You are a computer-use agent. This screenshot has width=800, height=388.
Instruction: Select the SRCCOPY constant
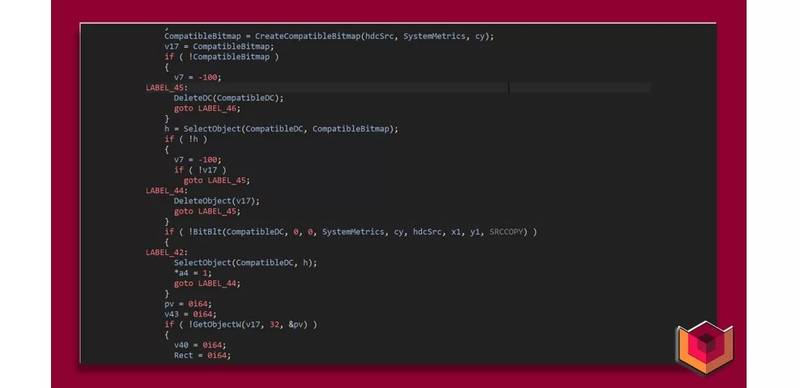click(x=506, y=232)
